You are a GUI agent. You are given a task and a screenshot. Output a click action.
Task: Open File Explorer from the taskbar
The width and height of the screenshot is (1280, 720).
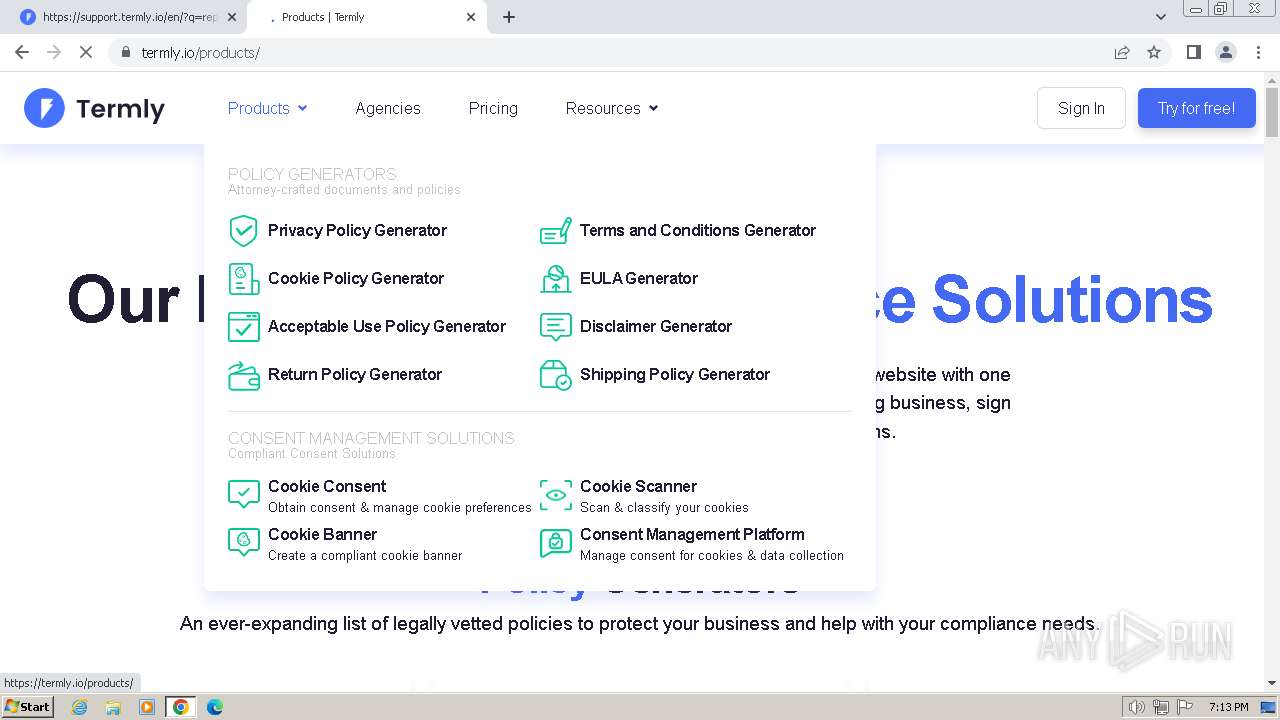113,707
